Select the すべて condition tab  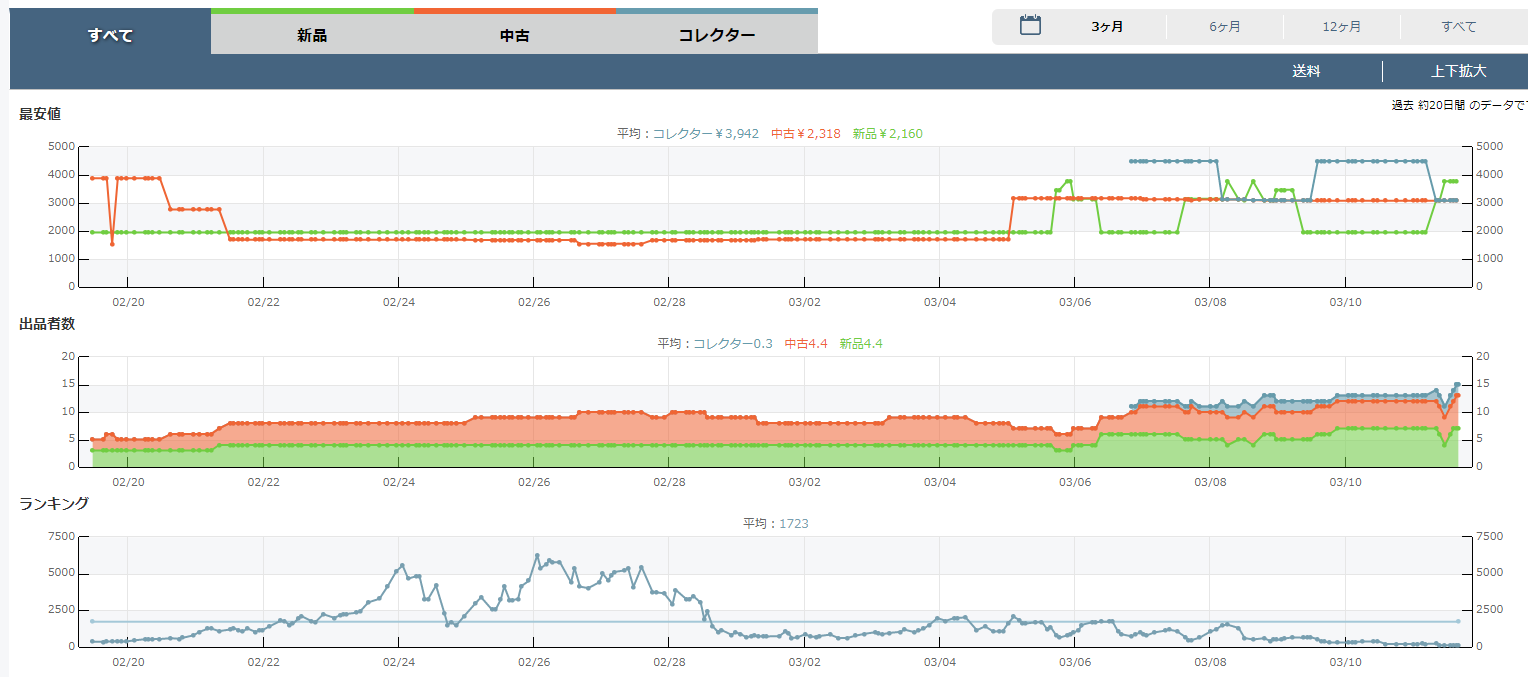[110, 35]
